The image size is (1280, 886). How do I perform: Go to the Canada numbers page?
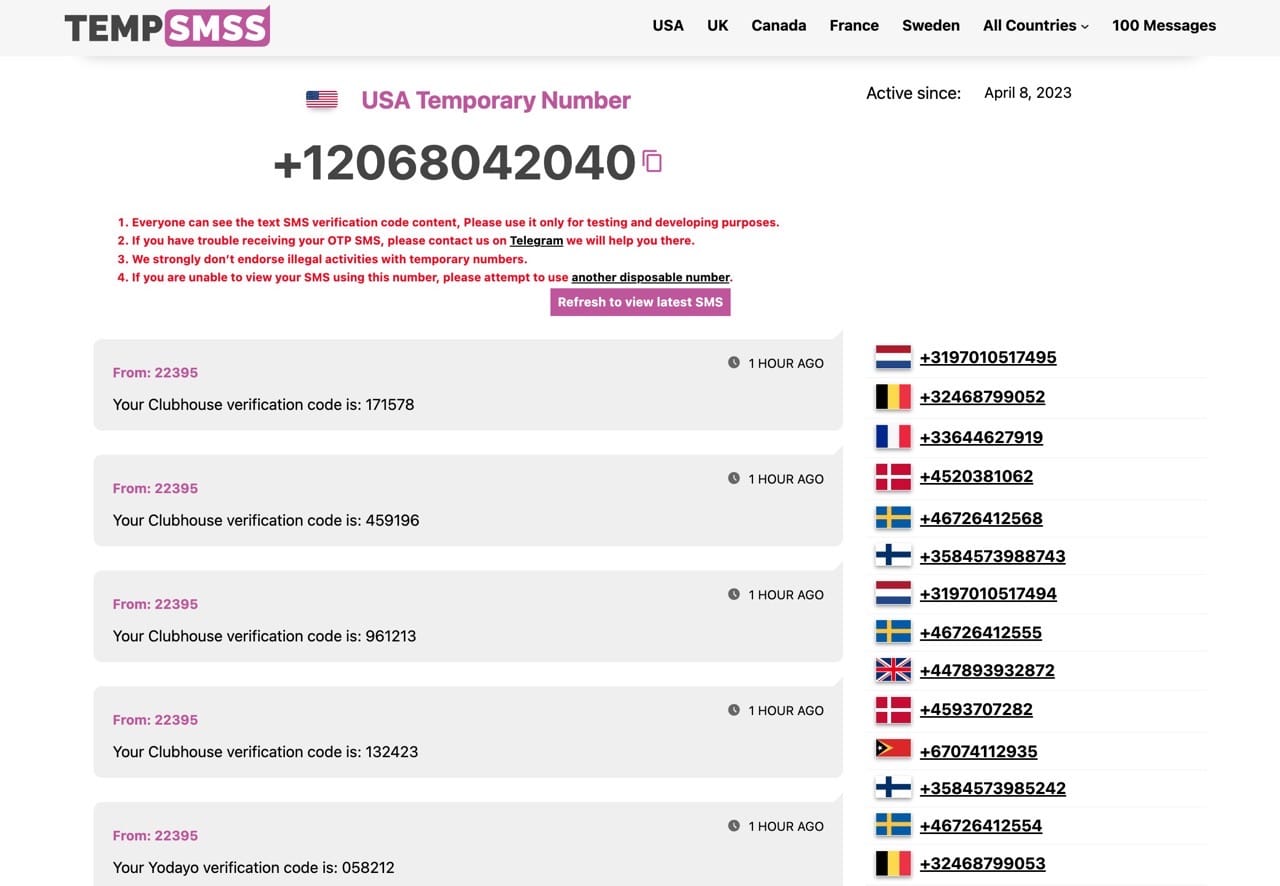[x=778, y=26]
